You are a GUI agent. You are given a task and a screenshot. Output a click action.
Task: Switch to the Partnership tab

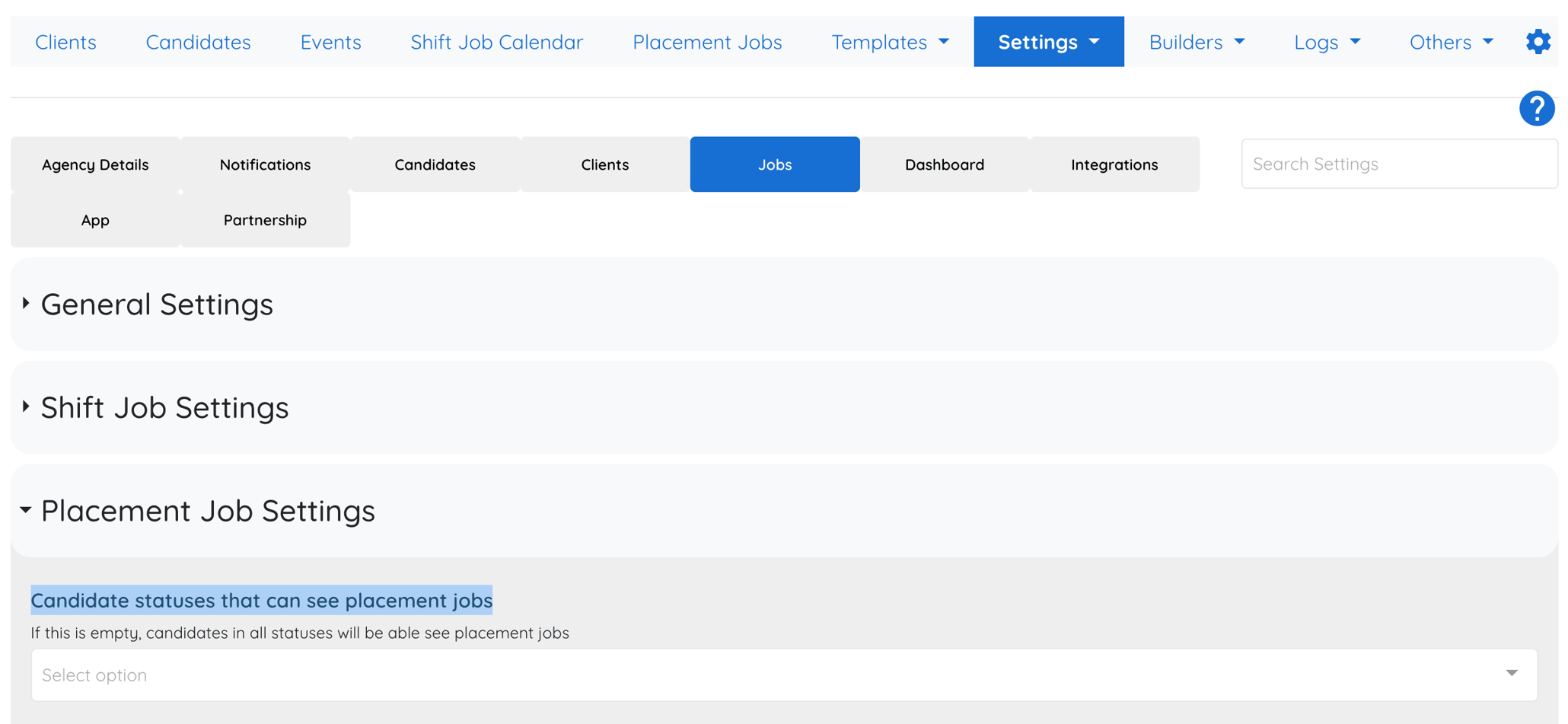264,220
